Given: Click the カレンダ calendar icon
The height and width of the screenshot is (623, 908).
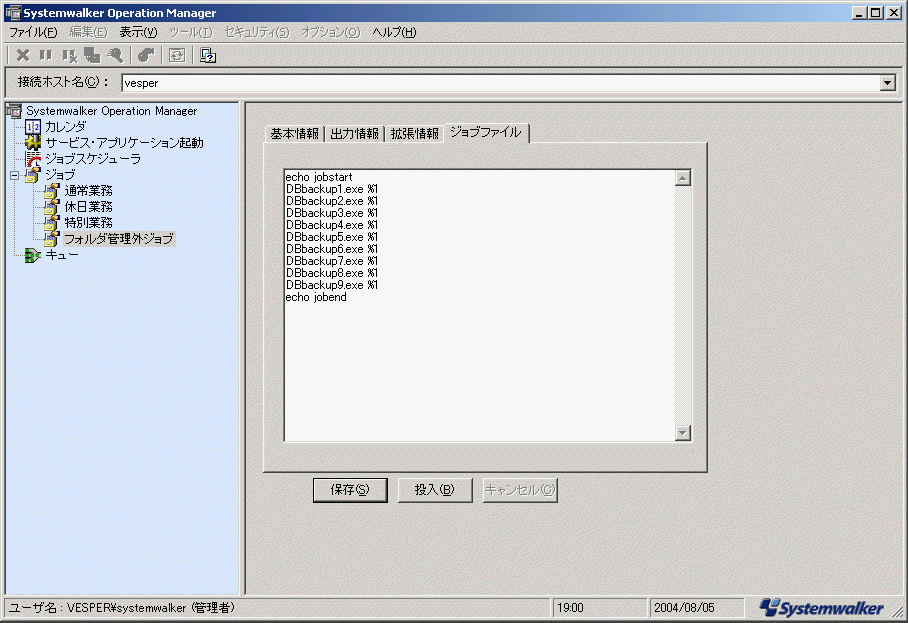Looking at the screenshot, I should [33, 126].
